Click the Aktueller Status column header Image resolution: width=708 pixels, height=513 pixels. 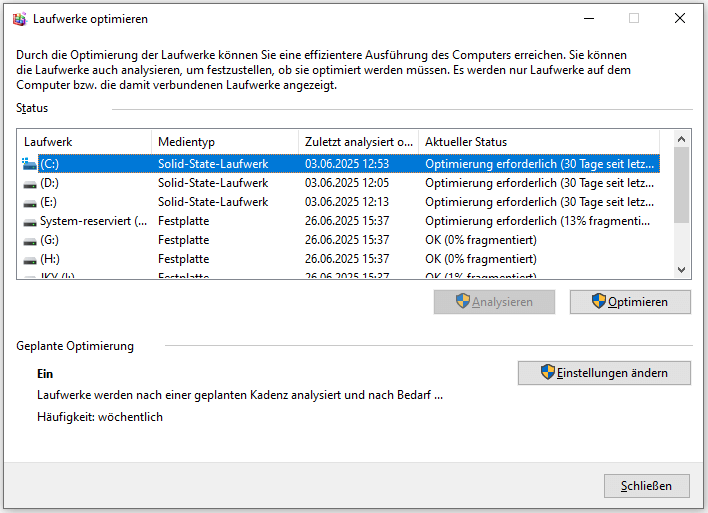tap(539, 142)
